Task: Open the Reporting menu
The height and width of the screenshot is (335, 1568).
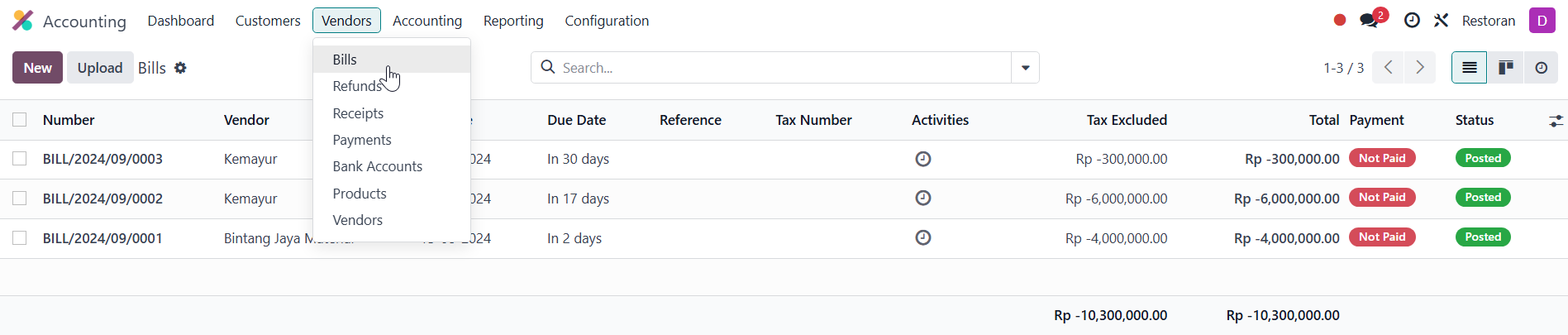Action: tap(513, 21)
